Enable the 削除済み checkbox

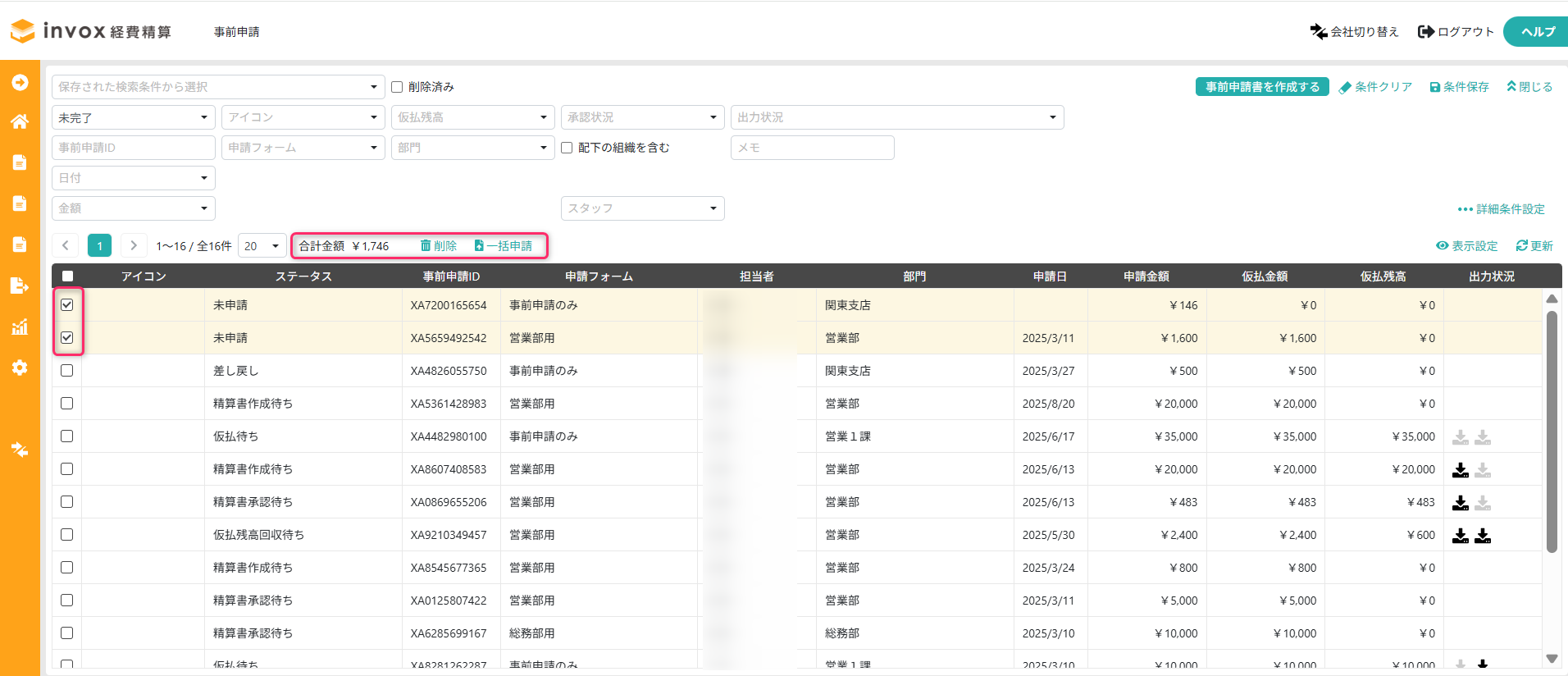[397, 87]
